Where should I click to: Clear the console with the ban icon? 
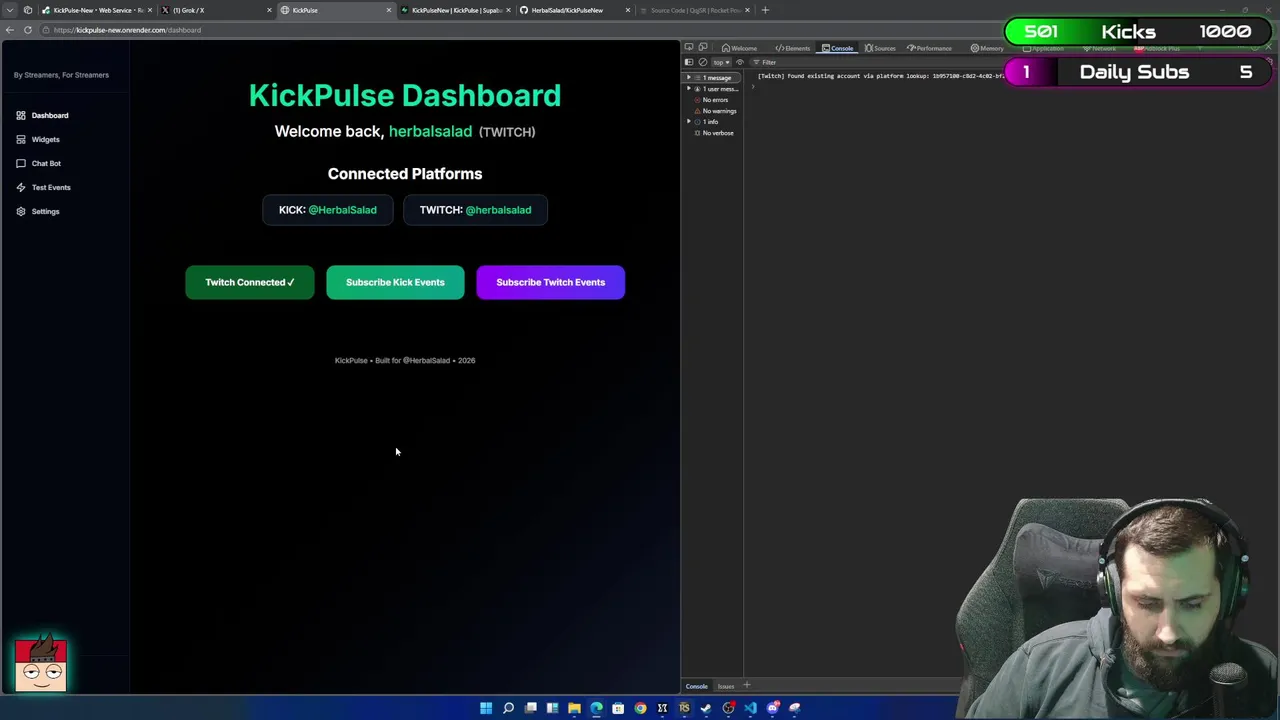pyautogui.click(x=703, y=62)
